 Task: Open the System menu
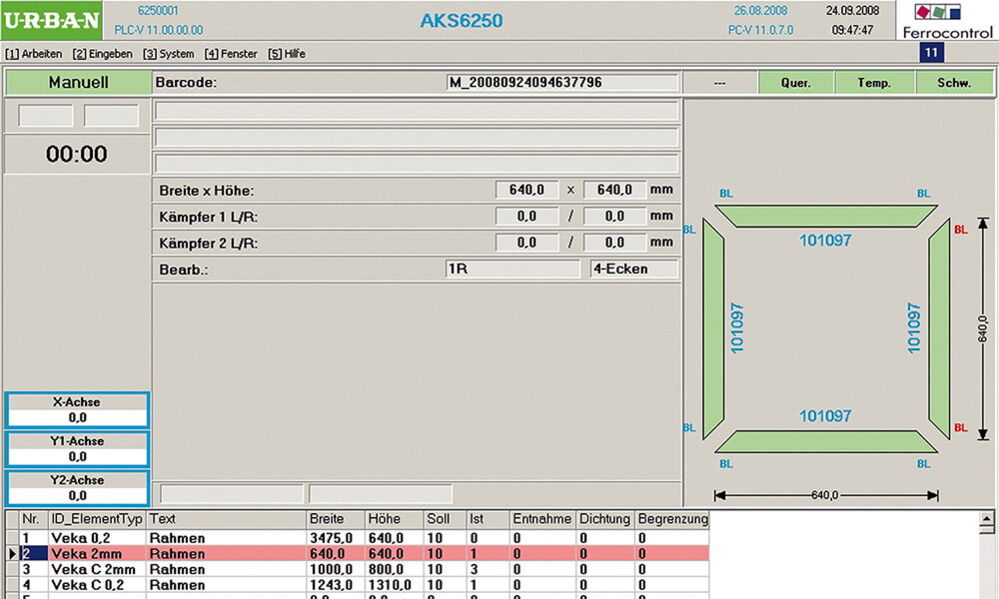pyautogui.click(x=168, y=54)
